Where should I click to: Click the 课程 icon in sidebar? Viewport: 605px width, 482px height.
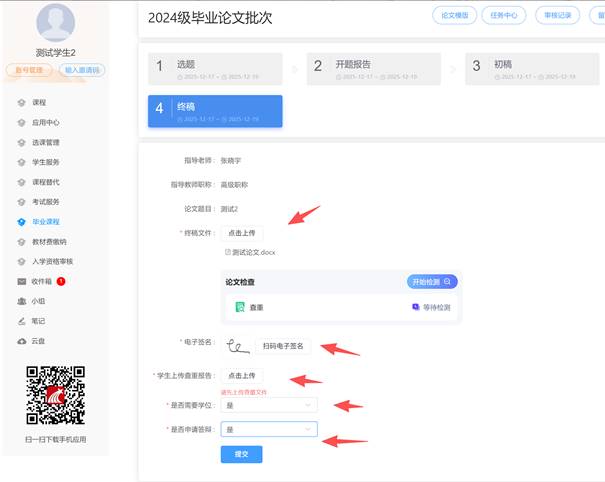pyautogui.click(x=21, y=103)
